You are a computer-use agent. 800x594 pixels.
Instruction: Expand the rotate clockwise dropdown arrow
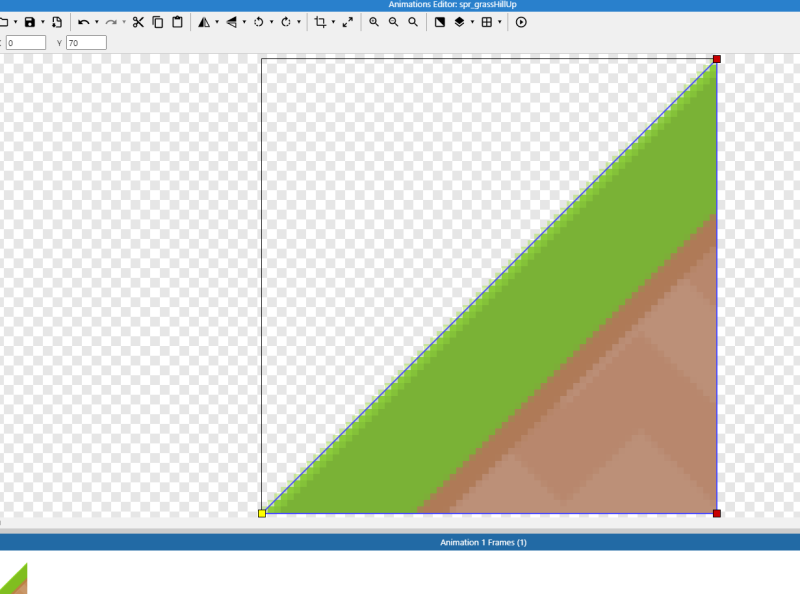[x=299, y=22]
